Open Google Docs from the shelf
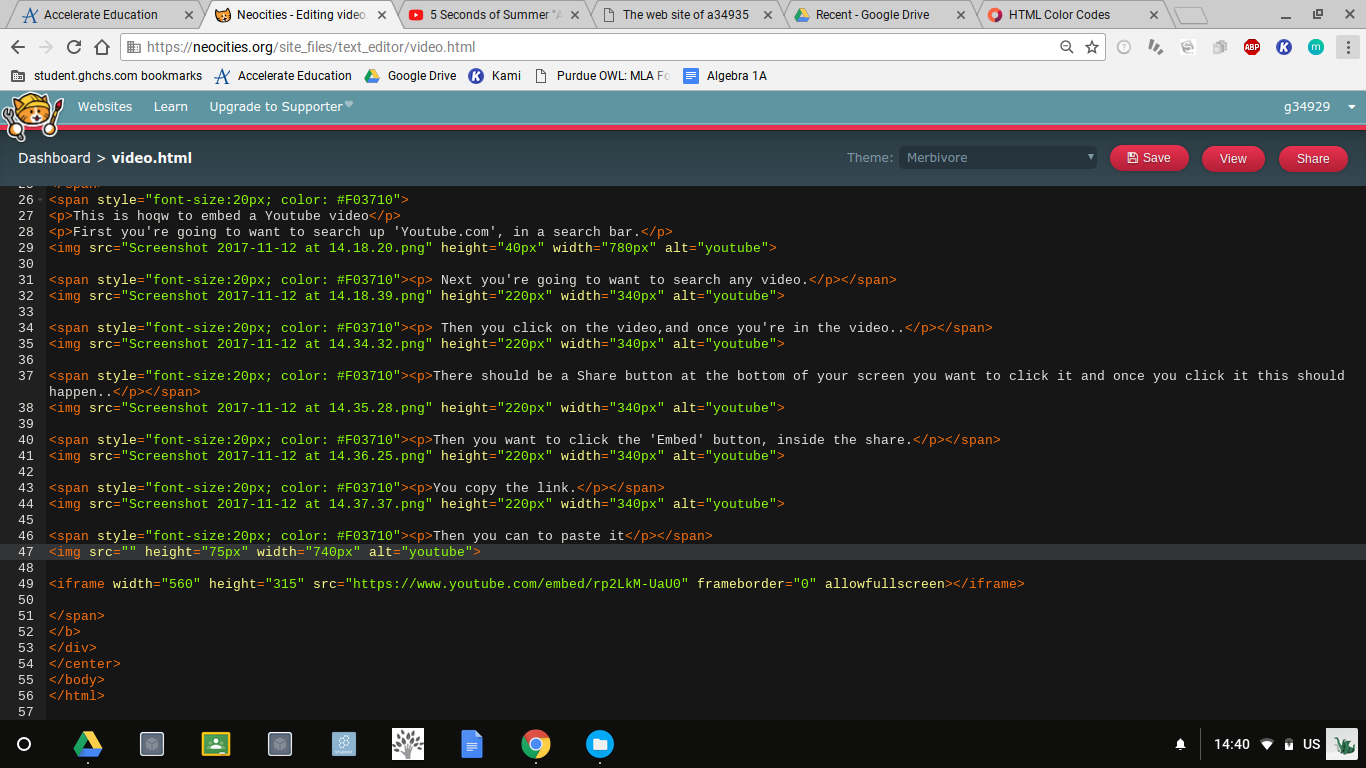The width and height of the screenshot is (1366, 768). (472, 744)
